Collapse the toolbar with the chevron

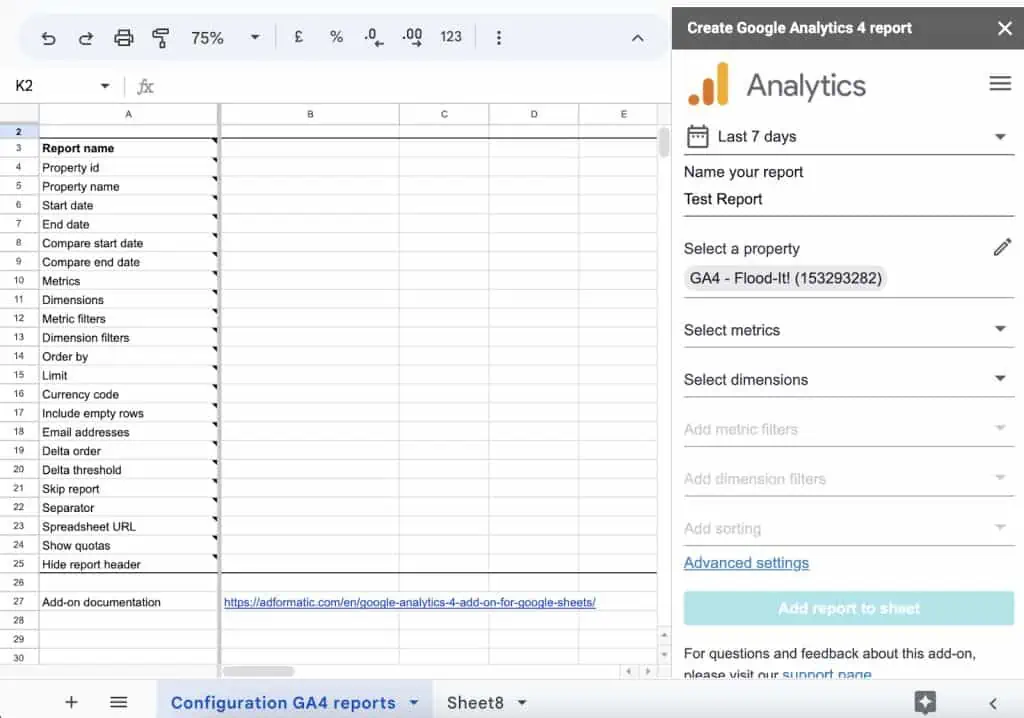tap(638, 37)
